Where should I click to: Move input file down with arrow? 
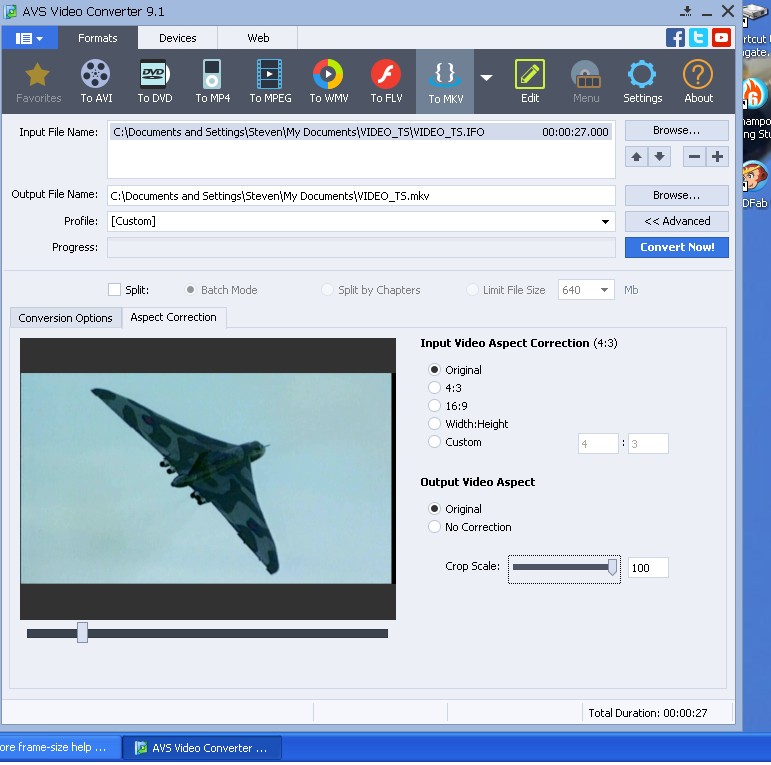(x=659, y=157)
